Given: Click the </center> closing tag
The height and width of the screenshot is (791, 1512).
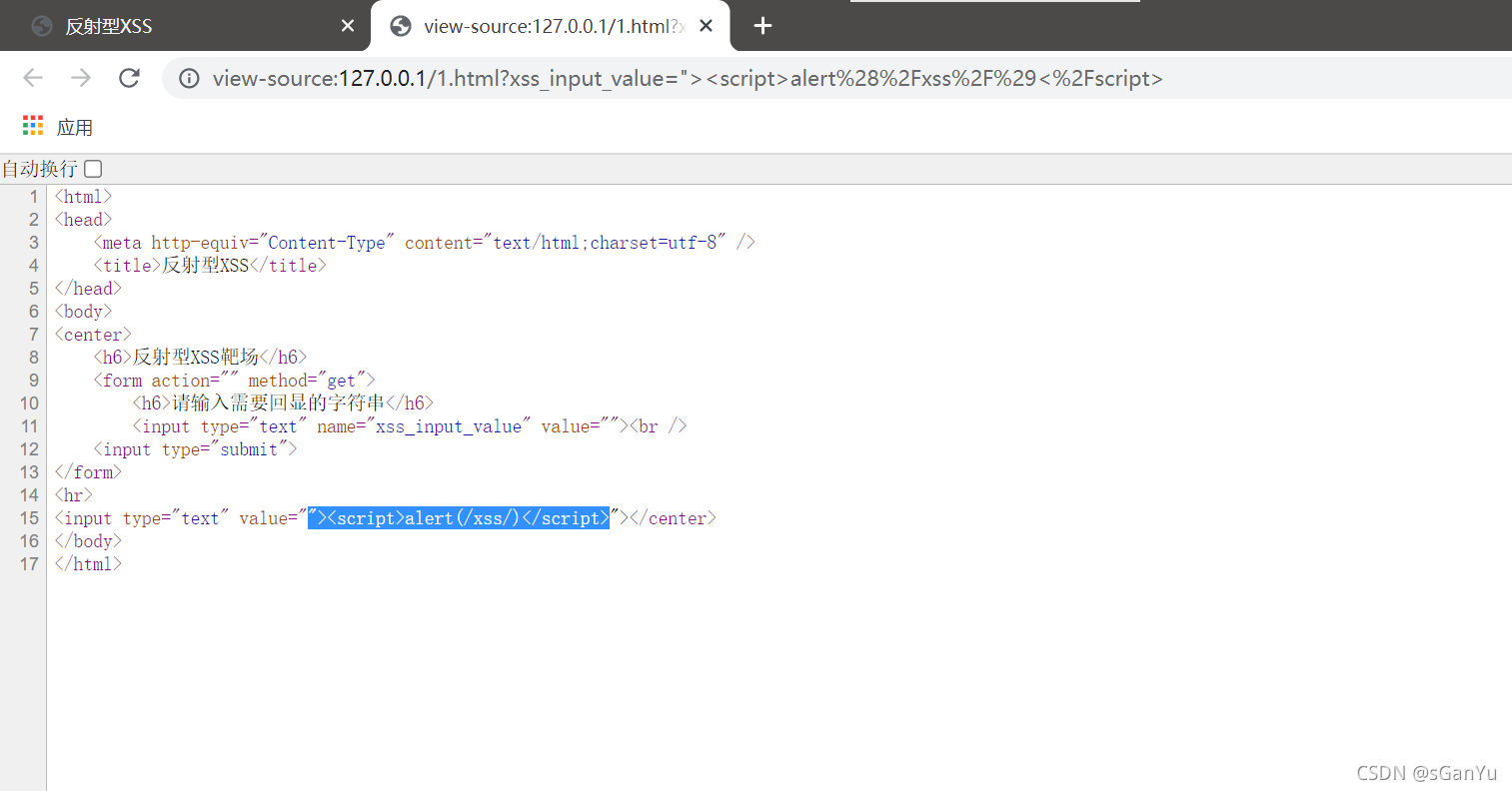Looking at the screenshot, I should (673, 518).
